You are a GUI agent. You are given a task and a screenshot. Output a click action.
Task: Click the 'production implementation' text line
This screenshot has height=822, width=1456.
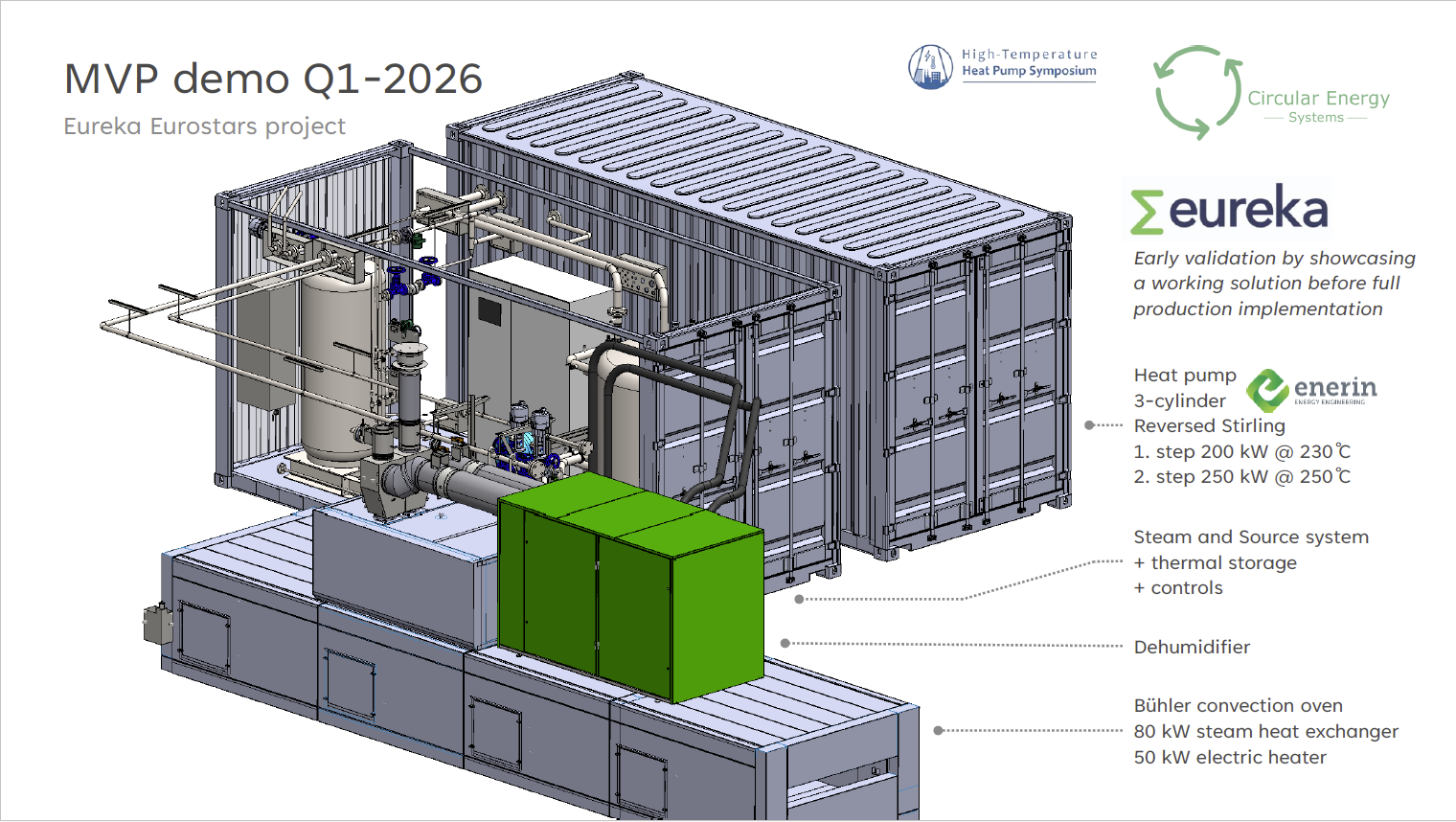click(1258, 309)
